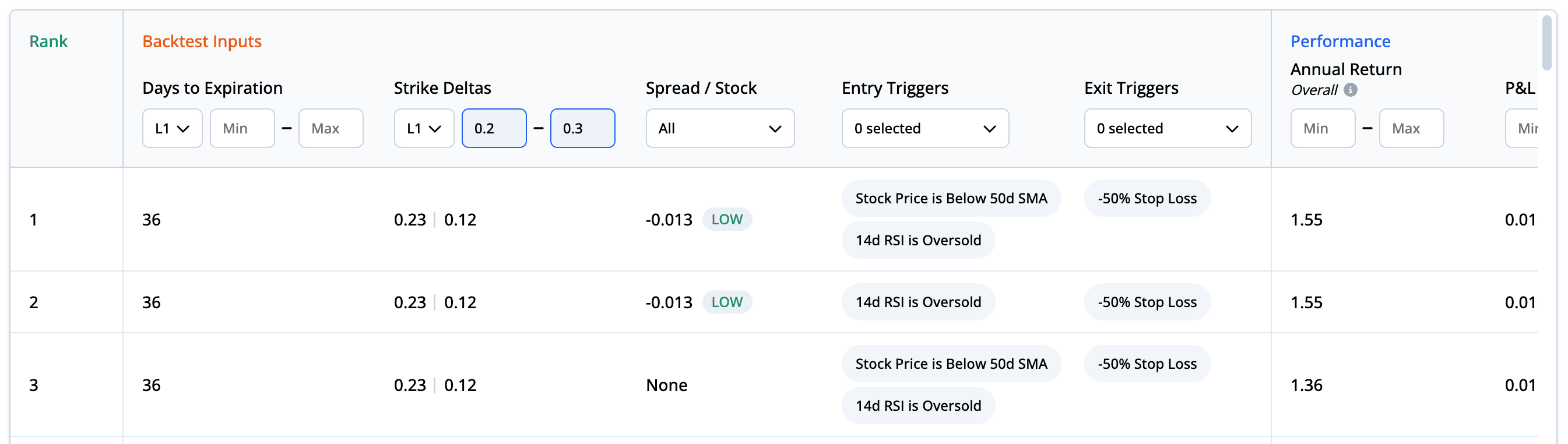Open the Exit Triggers selector
Screen dimensions: 1568x444
pyautogui.click(x=1167, y=128)
